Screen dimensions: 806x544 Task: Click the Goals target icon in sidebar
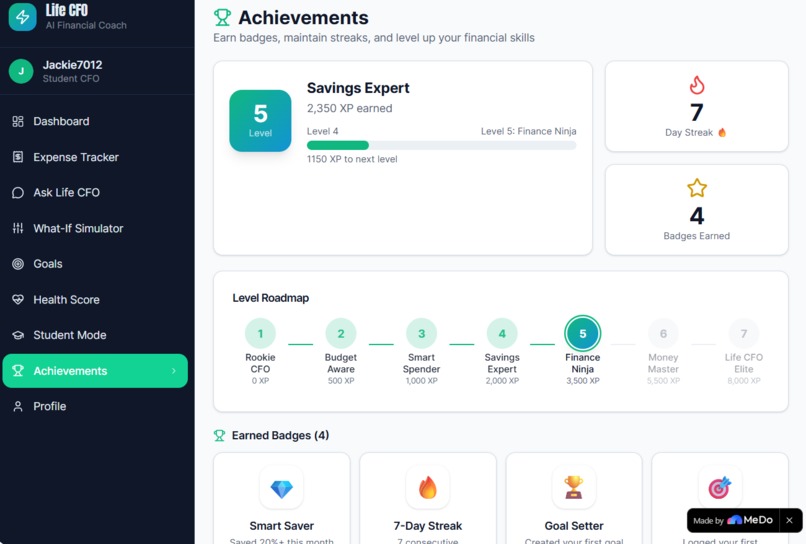tap(18, 264)
